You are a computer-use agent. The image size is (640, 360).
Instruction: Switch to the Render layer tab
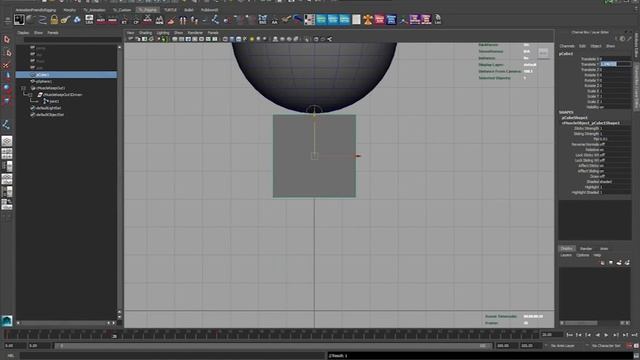tap(586, 249)
